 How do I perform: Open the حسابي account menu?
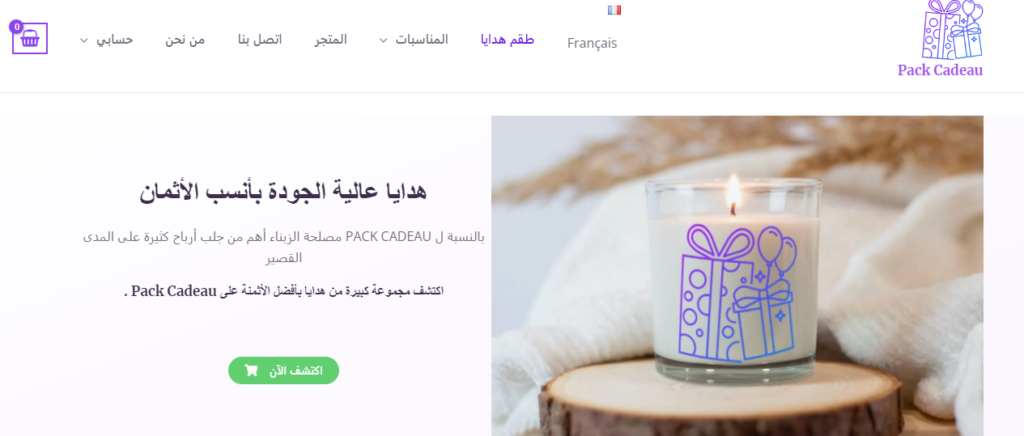[x=115, y=40]
